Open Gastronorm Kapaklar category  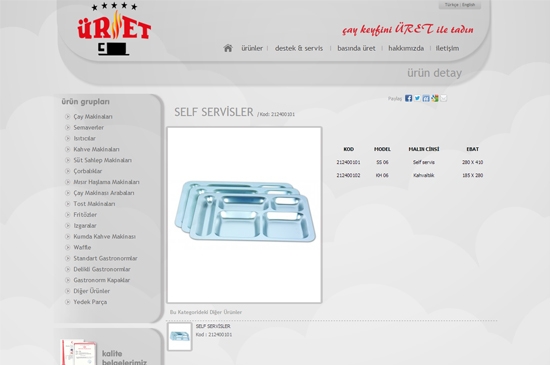(x=101, y=280)
